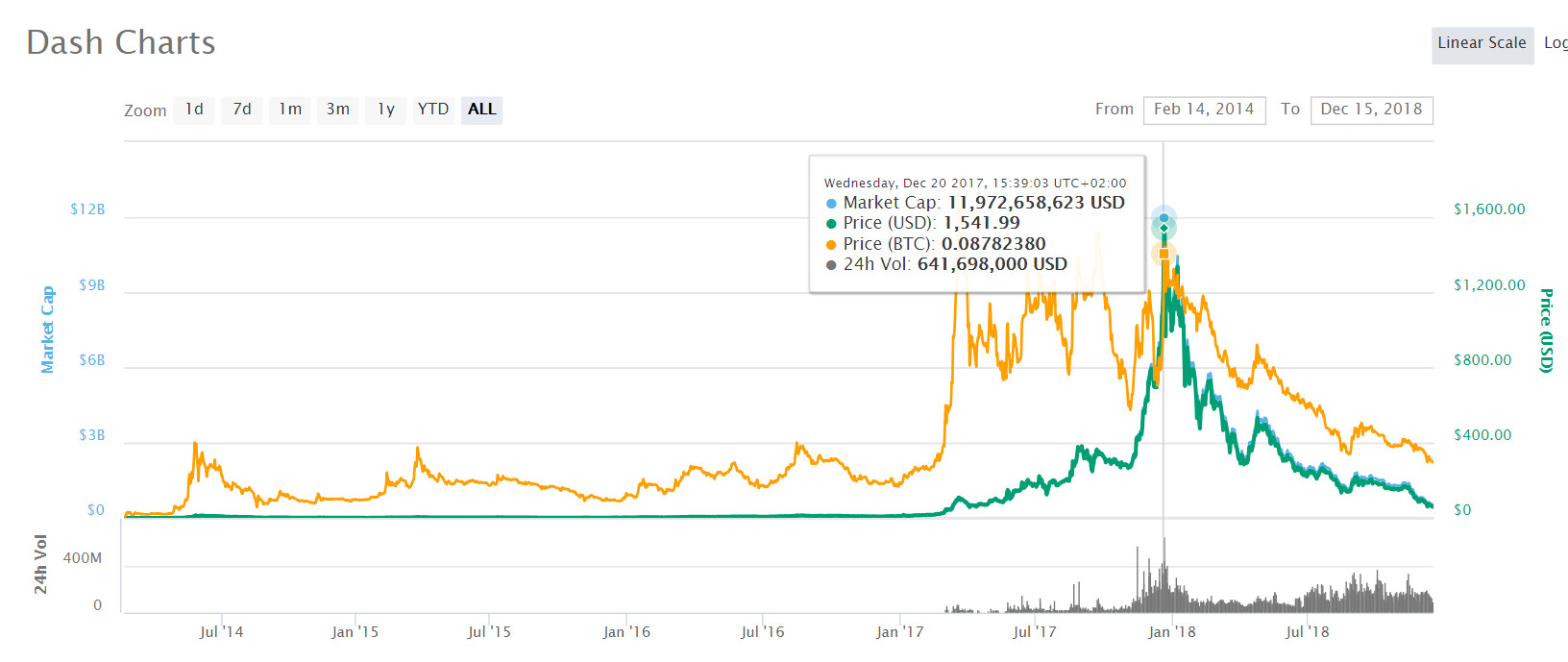Screen dimensions: 1568x662
Task: Choose the 1y zoom range
Action: (386, 110)
